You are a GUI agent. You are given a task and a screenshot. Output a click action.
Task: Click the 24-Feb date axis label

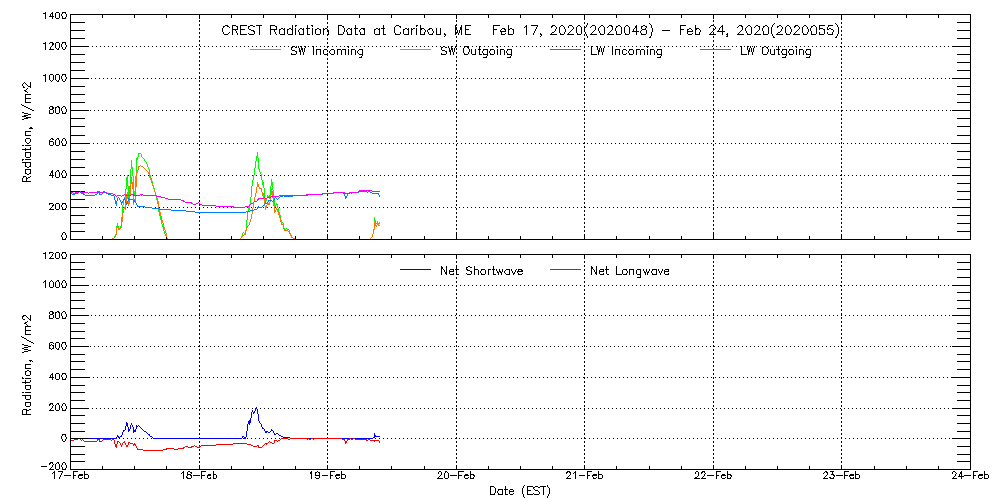point(969,478)
